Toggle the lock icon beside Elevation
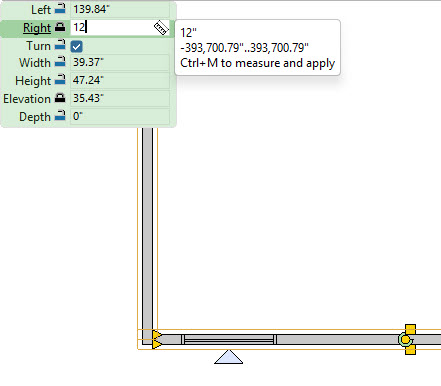Viewport: 441px width, 386px height. [x=60, y=98]
